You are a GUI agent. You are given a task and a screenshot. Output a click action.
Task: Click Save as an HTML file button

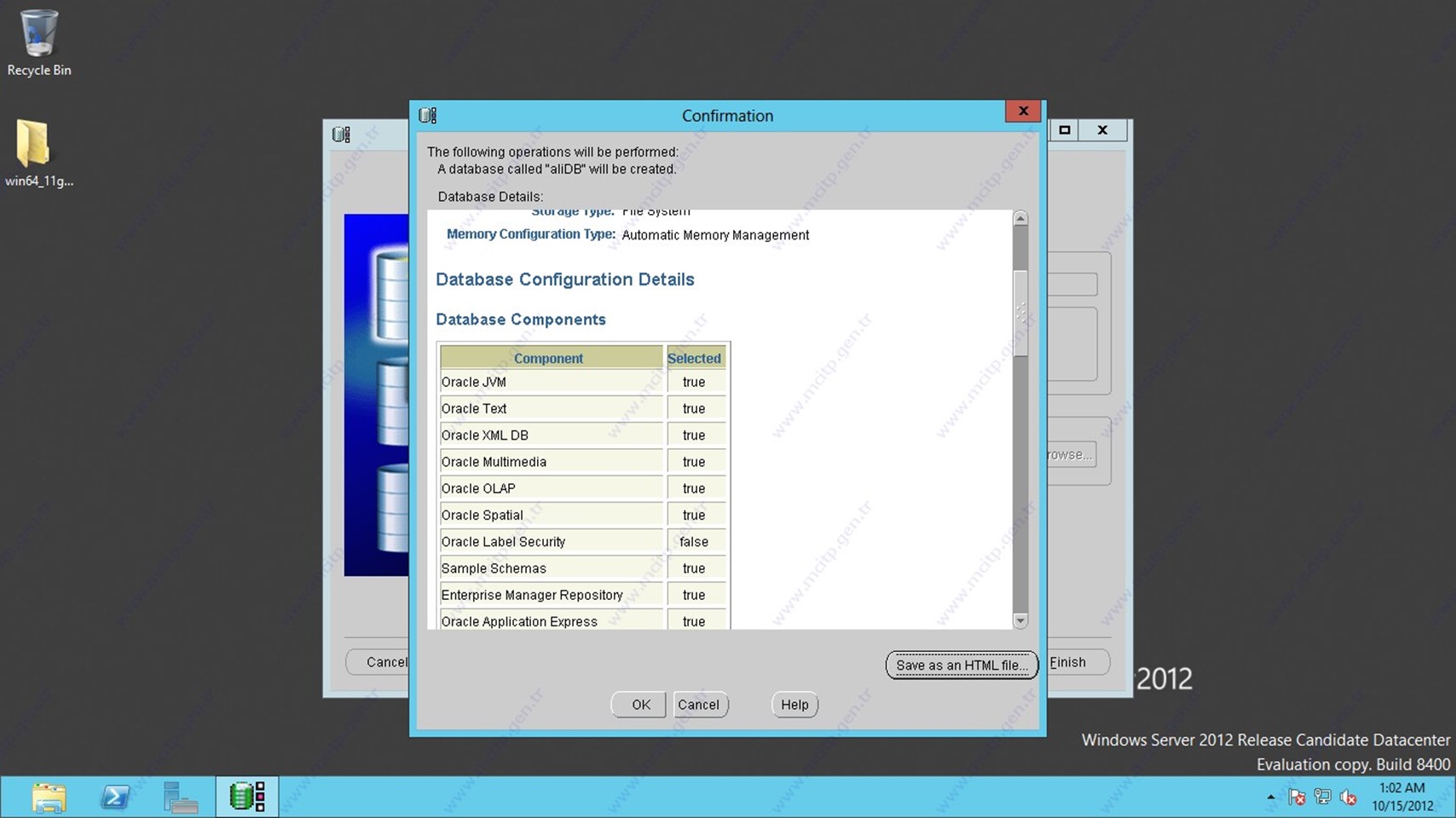point(962,665)
